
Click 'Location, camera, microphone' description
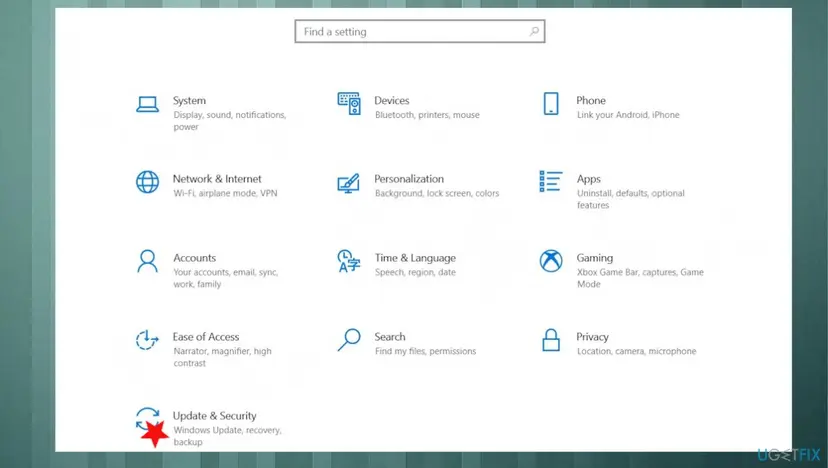tap(636, 351)
